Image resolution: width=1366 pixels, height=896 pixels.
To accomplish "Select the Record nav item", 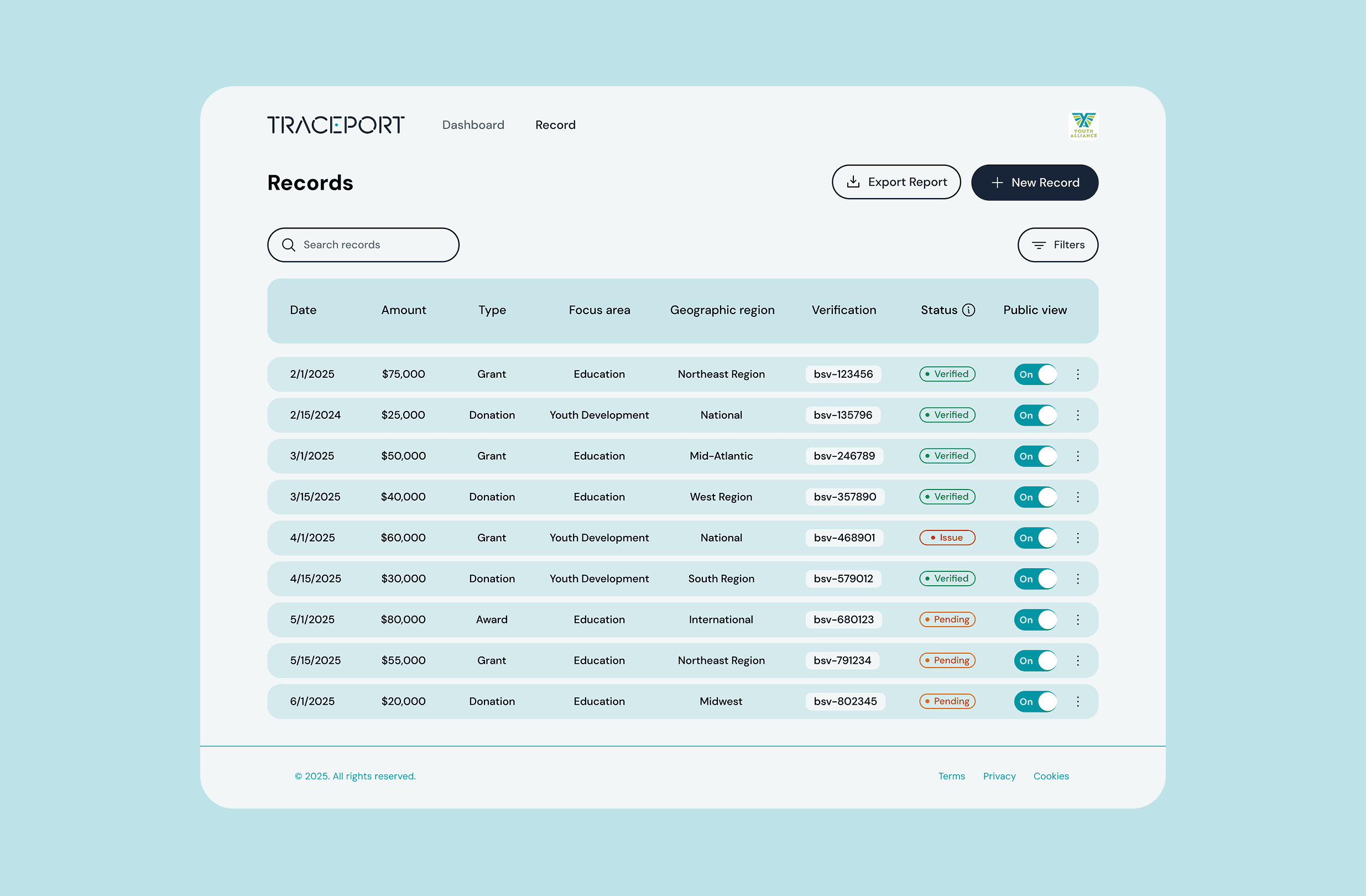I will click(x=555, y=125).
